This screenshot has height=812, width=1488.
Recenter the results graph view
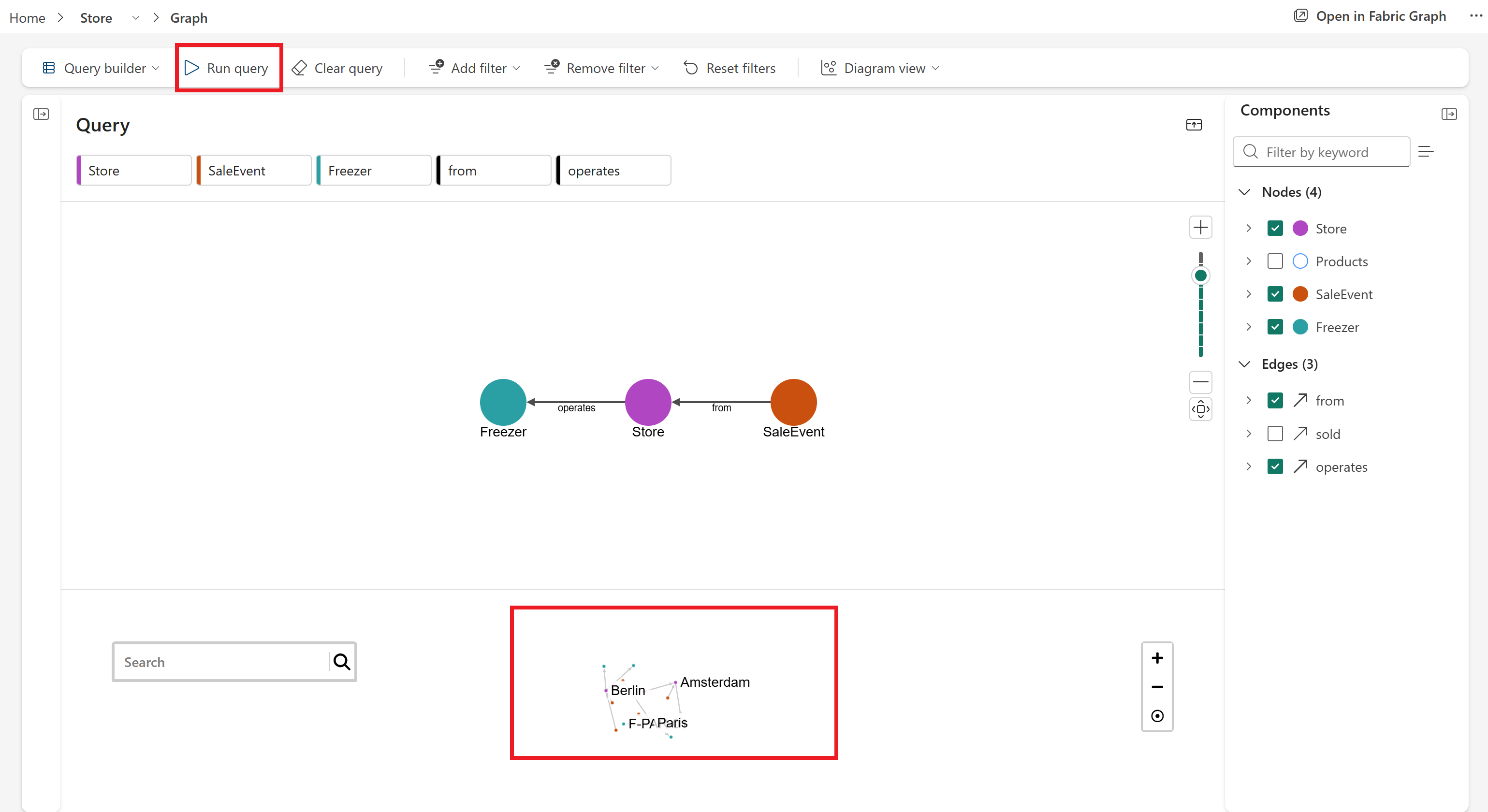point(1157,715)
